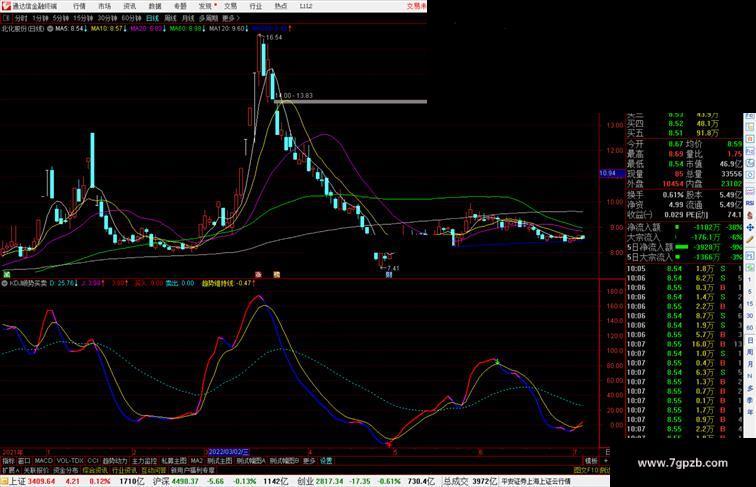
Task: Open the 数据 menu
Action: [x=155, y=6]
